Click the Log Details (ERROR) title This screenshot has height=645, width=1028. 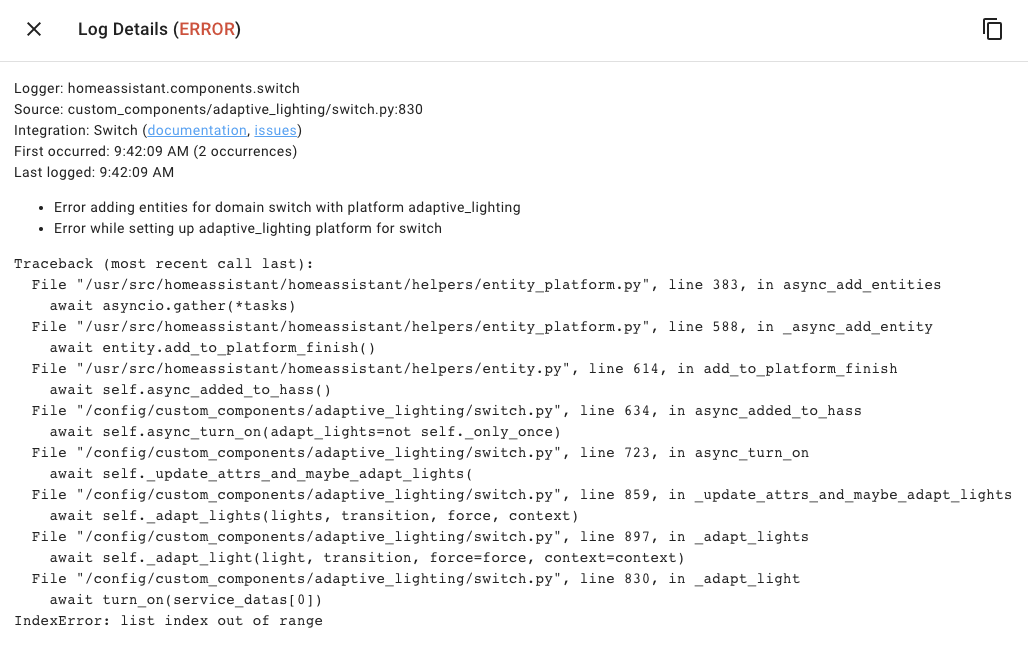159,29
